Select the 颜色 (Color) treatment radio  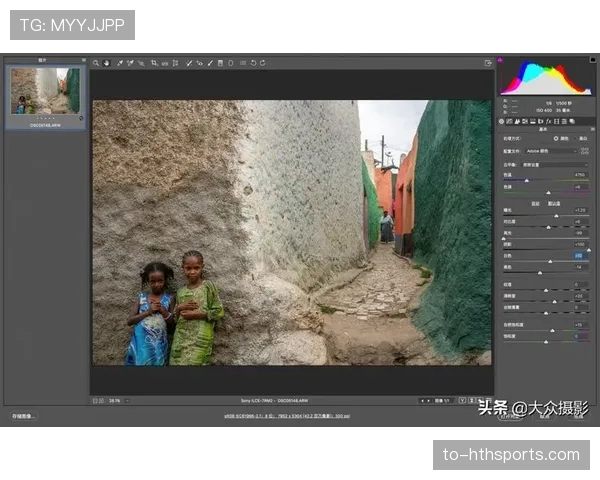tap(556, 139)
